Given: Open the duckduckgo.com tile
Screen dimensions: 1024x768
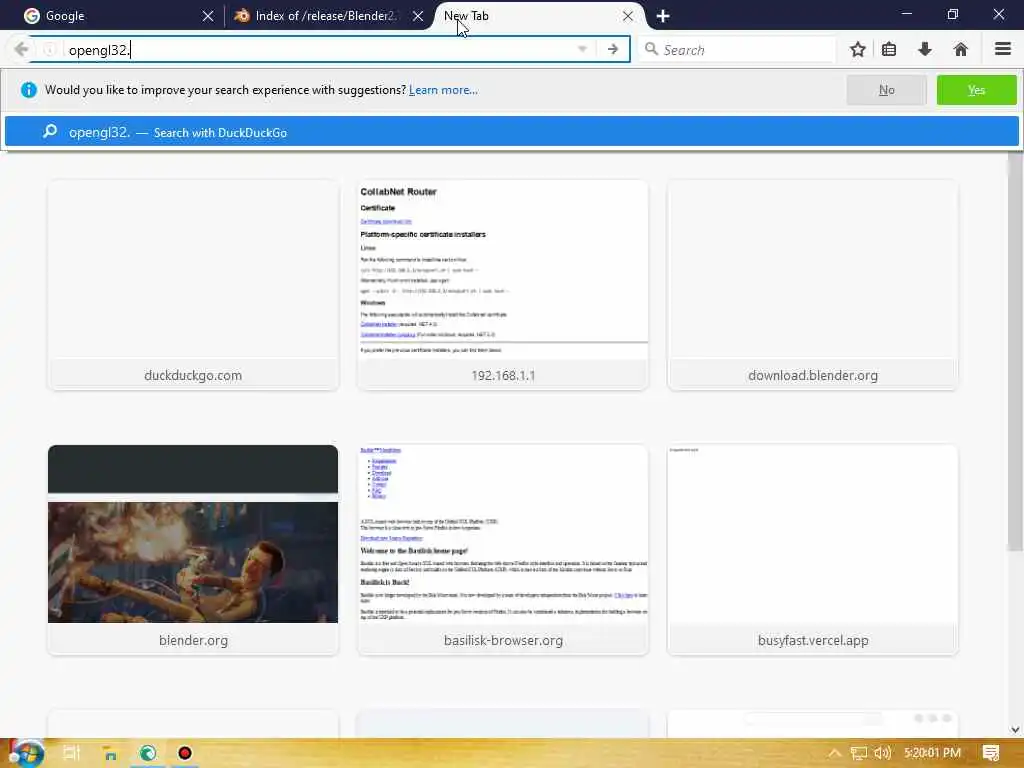Looking at the screenshot, I should click(193, 285).
